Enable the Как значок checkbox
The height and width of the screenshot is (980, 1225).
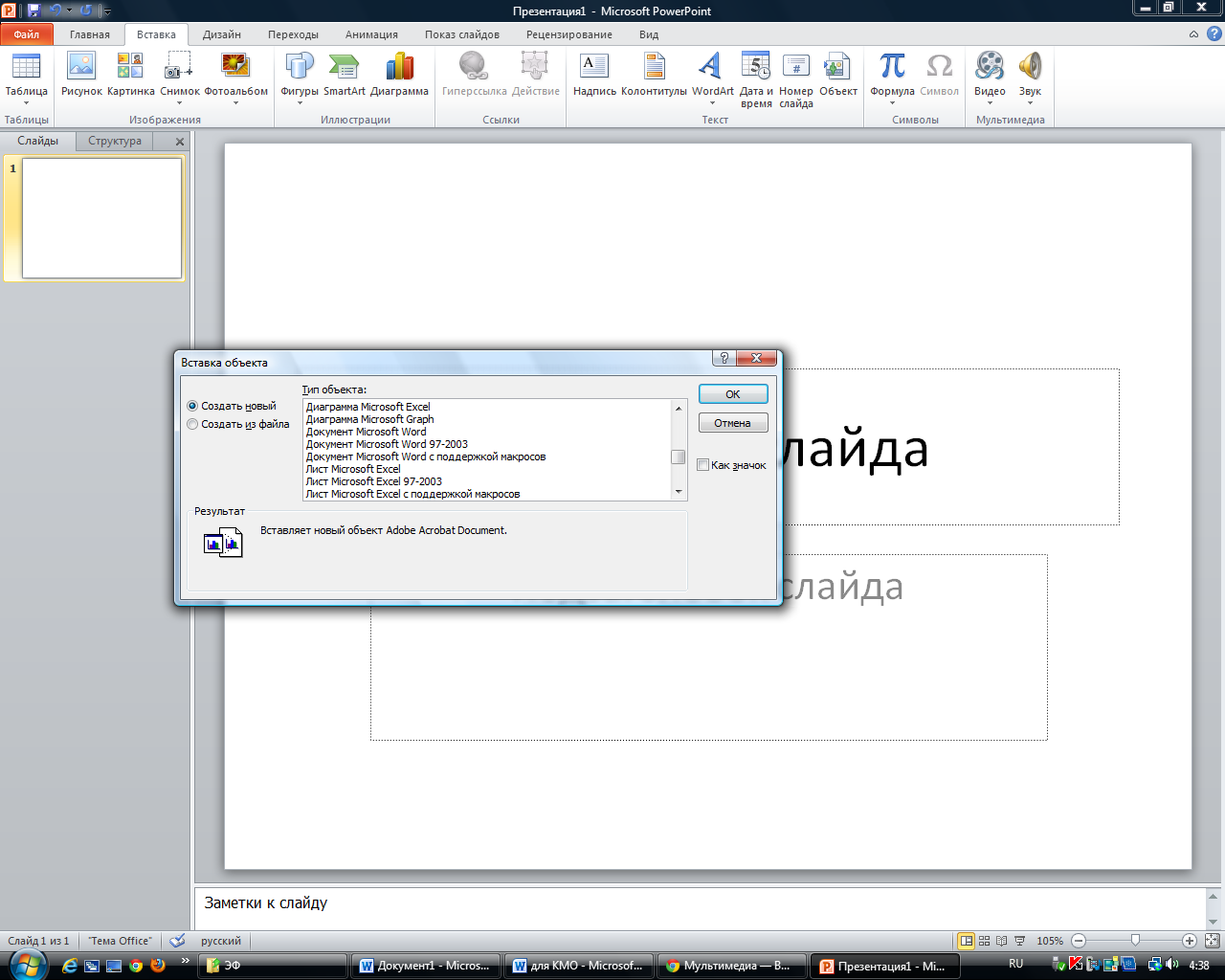click(702, 465)
